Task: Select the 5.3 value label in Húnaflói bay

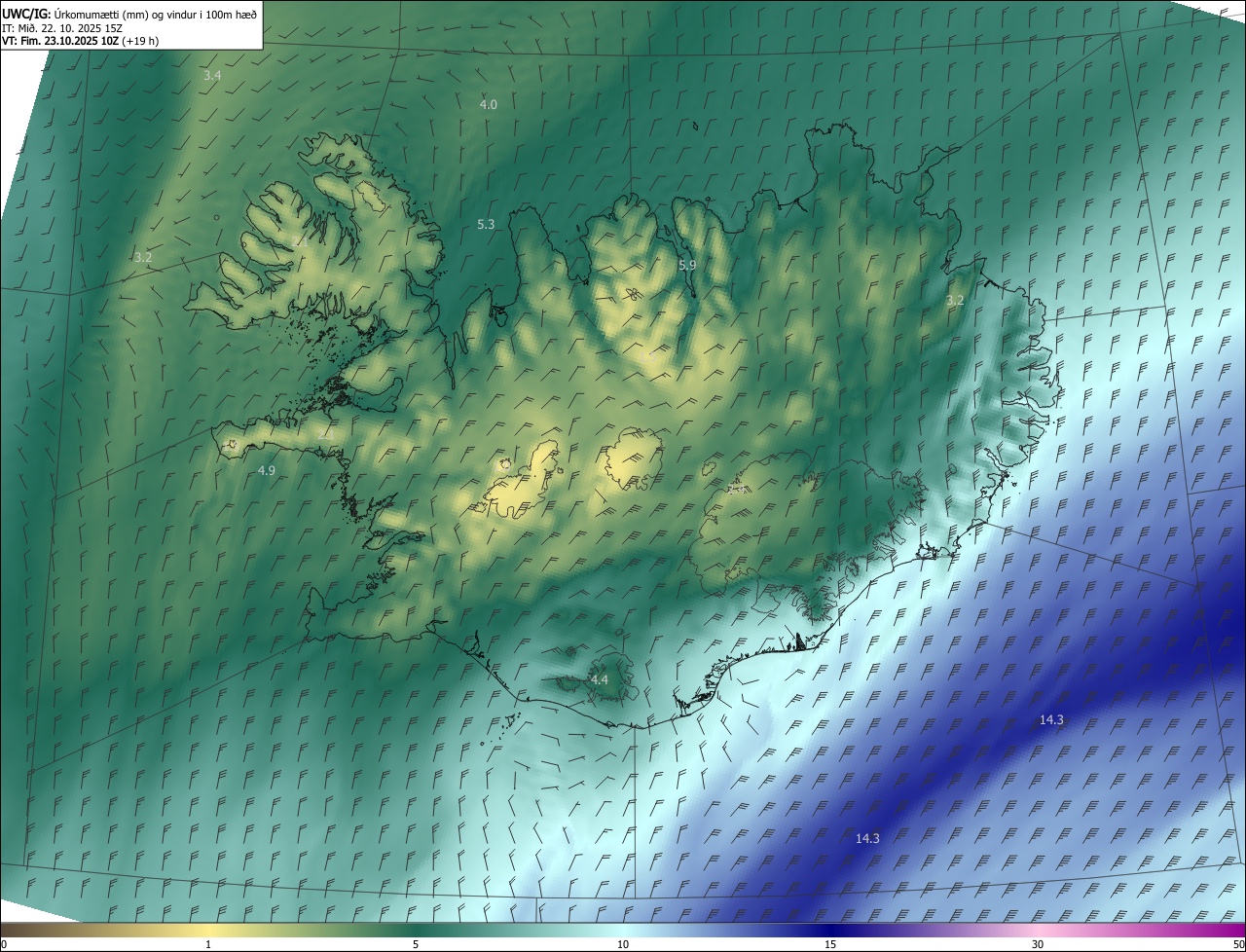Action: tap(486, 224)
